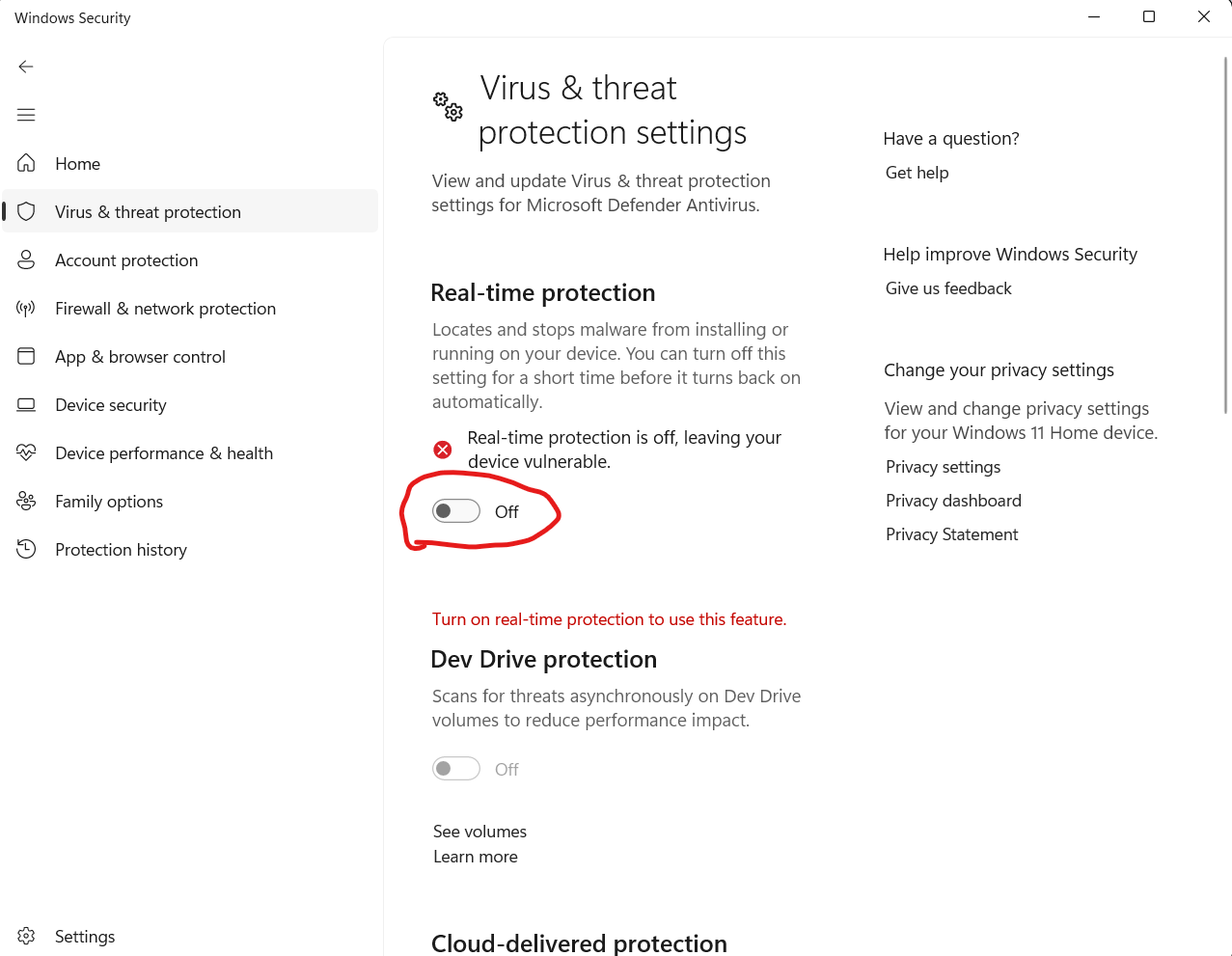Screen dimensions: 1232x956
Task: Select the Account protection person icon
Action: [x=26, y=259]
